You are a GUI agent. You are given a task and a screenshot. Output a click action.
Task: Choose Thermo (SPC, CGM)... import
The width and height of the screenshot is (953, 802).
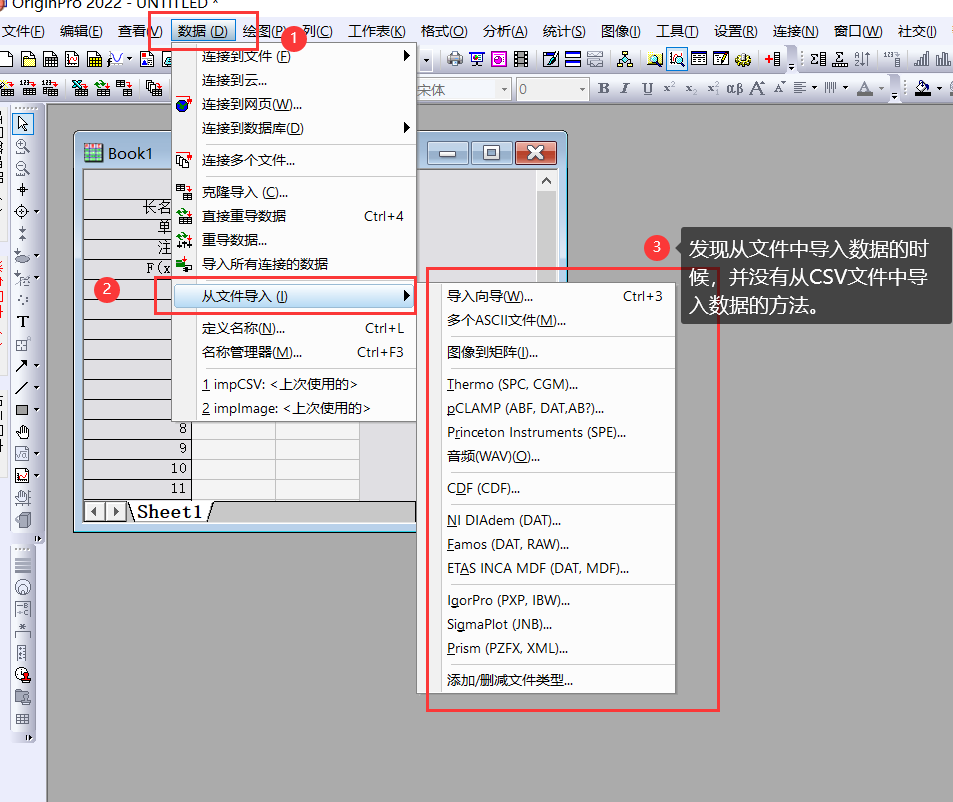tap(546, 385)
